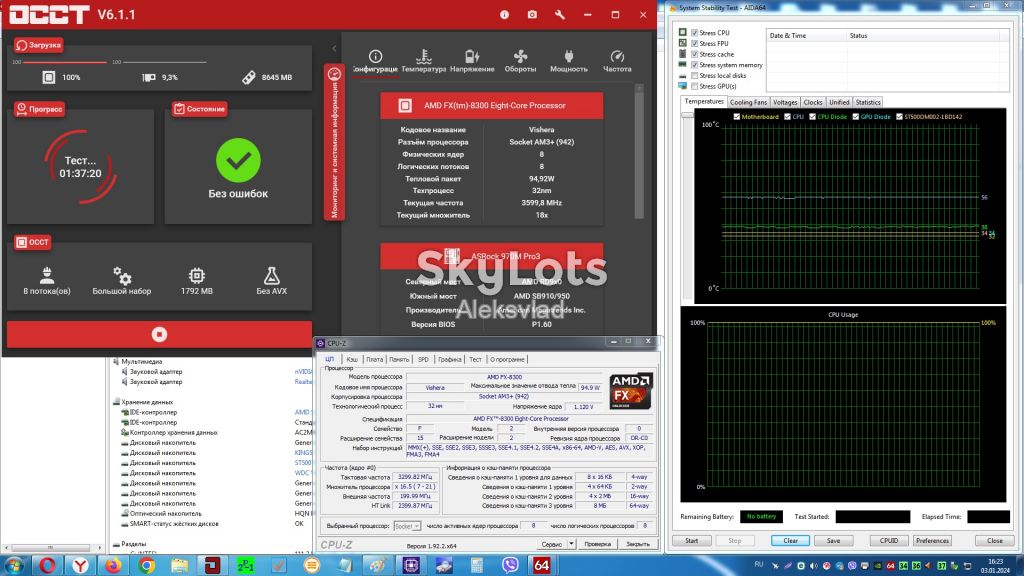Switch to Voltages tab in AIDA64
Image resolution: width=1024 pixels, height=576 pixels.
click(x=785, y=103)
